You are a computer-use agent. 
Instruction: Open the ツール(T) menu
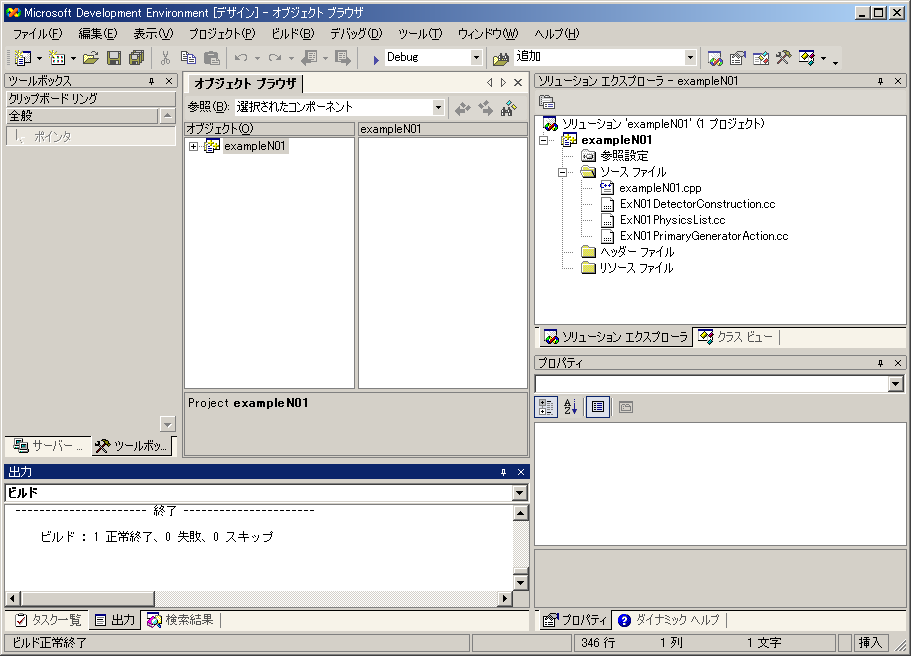pyautogui.click(x=420, y=34)
